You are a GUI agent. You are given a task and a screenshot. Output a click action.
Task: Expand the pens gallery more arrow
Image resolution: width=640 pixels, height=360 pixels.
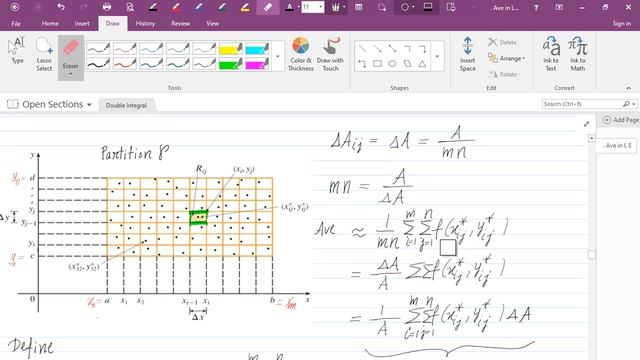click(278, 56)
